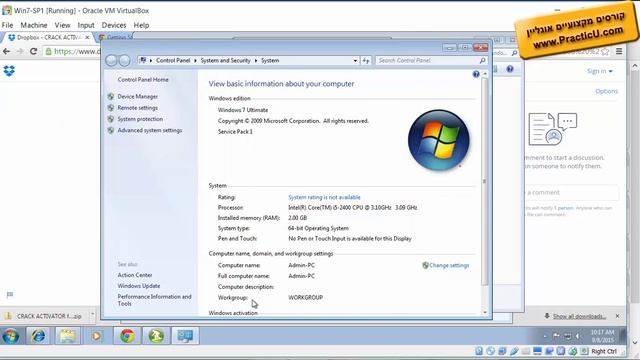Select the Dropbox tab in Chrome
This screenshot has width=640, height=360.
(x=48, y=38)
